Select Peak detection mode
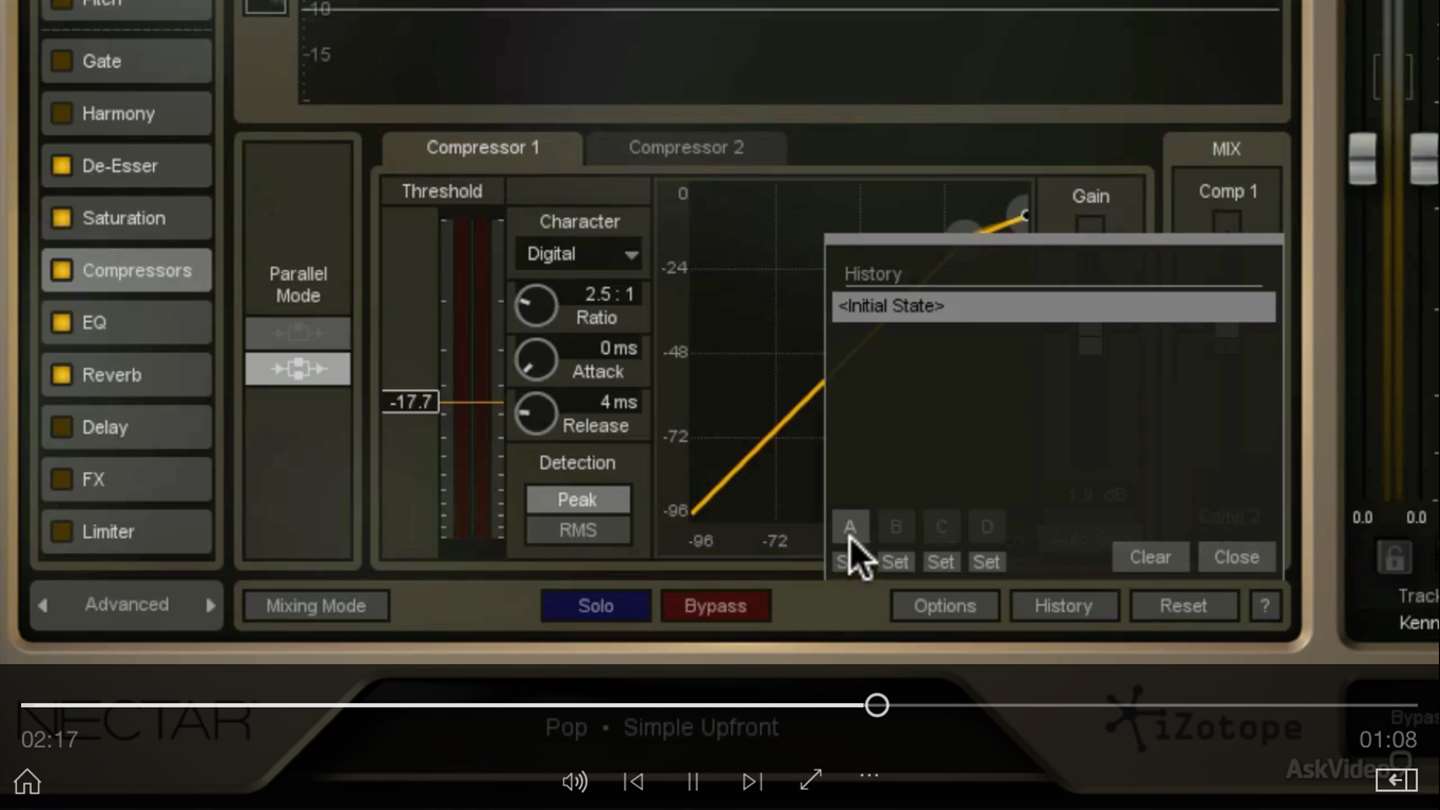This screenshot has width=1440, height=810. pos(578,499)
